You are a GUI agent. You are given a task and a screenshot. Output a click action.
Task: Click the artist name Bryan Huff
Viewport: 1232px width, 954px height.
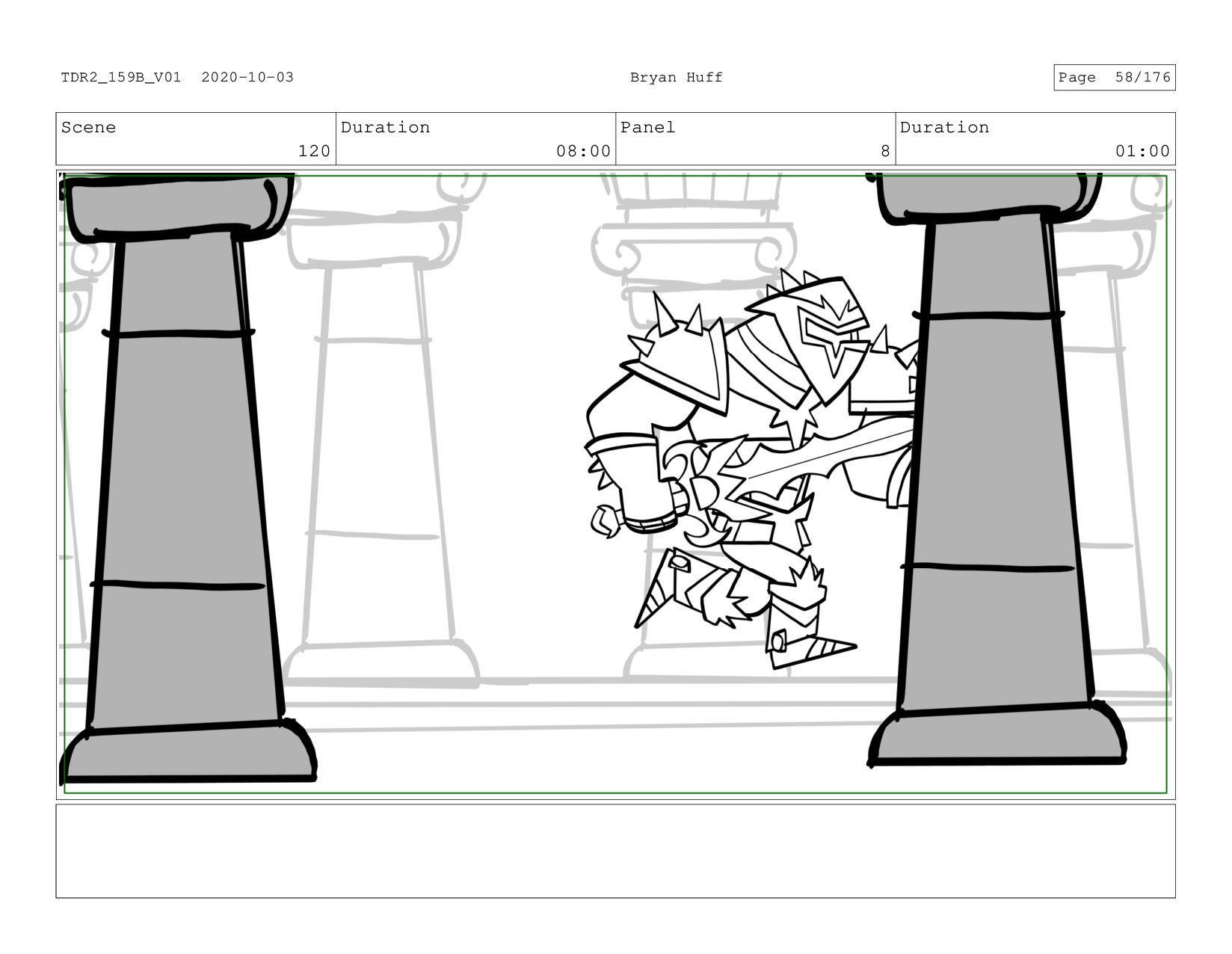tap(676, 77)
